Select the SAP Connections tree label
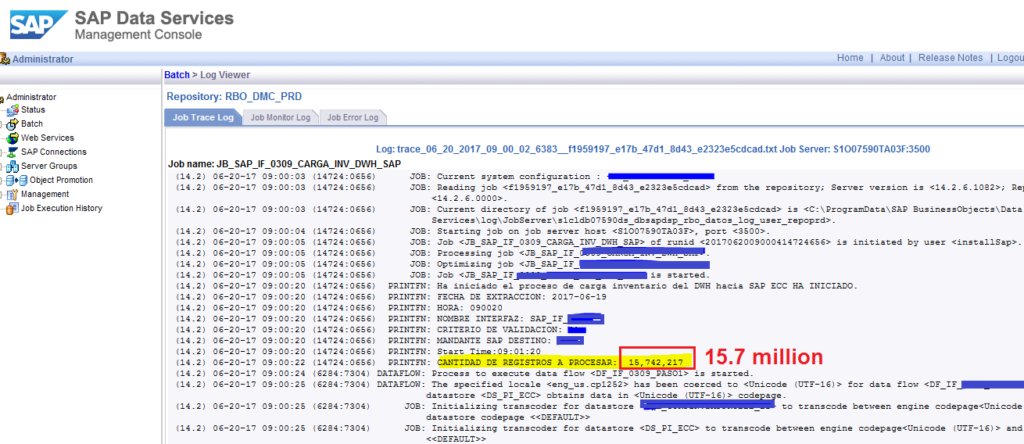1024x444 pixels. click(54, 151)
